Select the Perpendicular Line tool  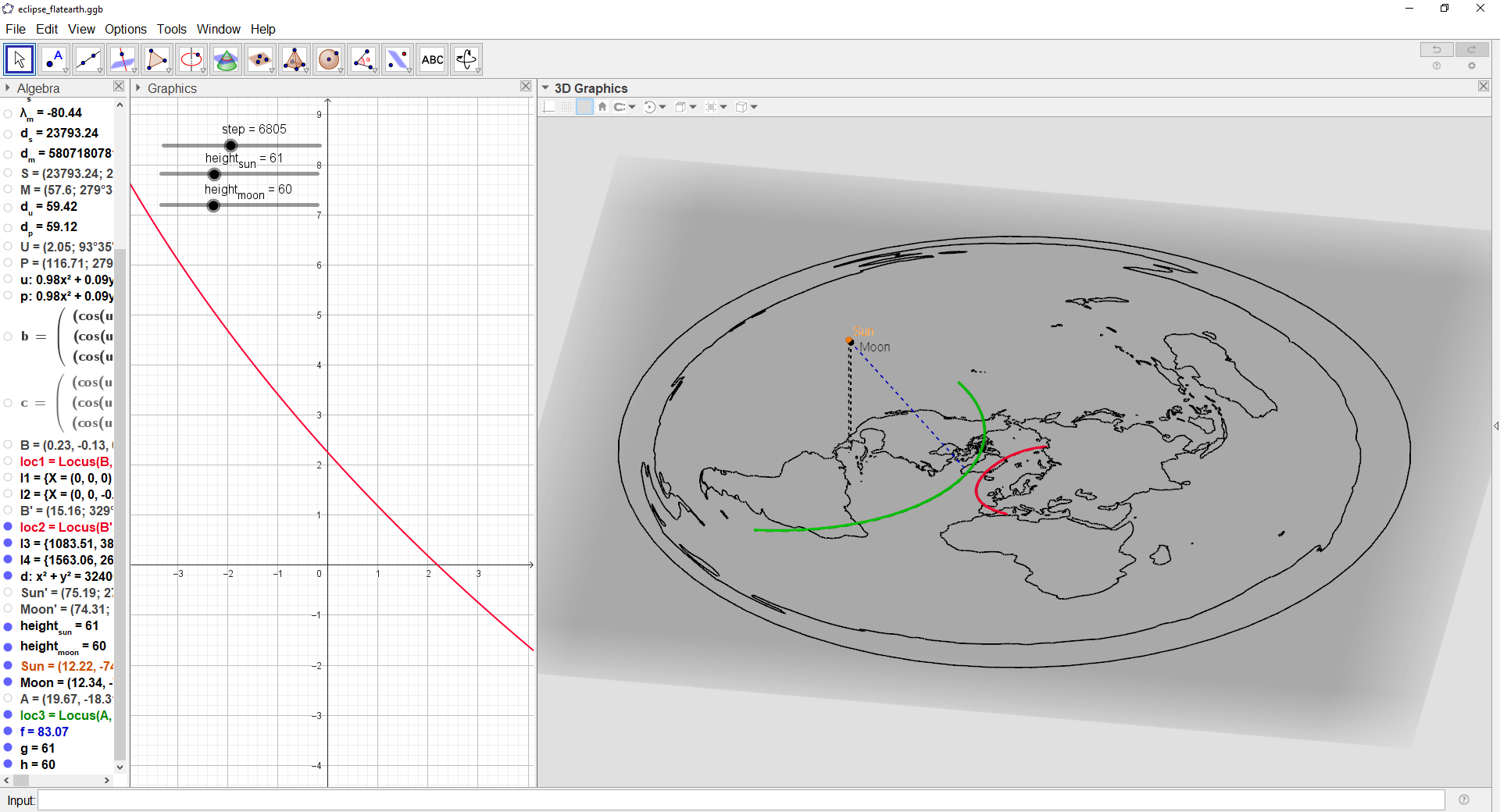tap(123, 59)
